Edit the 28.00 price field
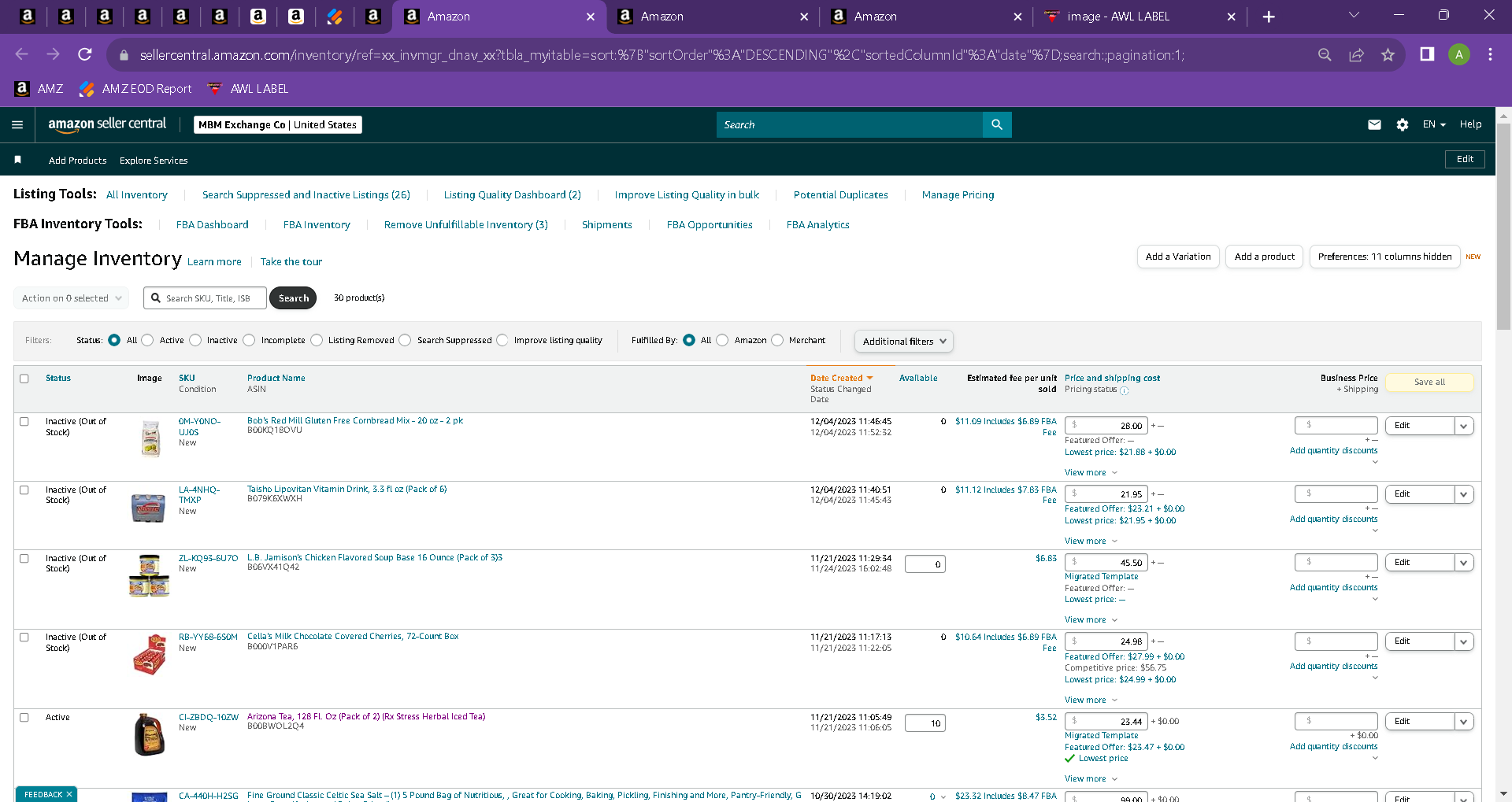This screenshot has width=1512, height=802. [x=1106, y=426]
